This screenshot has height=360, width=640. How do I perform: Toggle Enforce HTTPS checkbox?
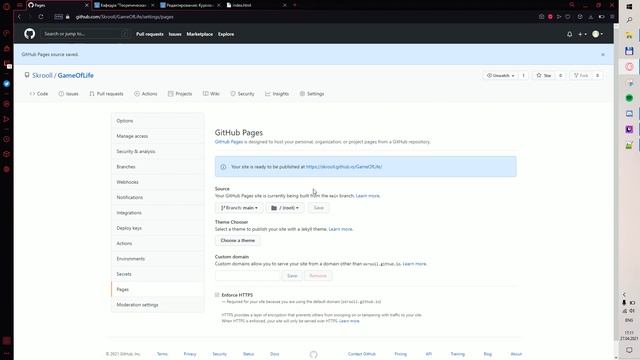pos(217,295)
